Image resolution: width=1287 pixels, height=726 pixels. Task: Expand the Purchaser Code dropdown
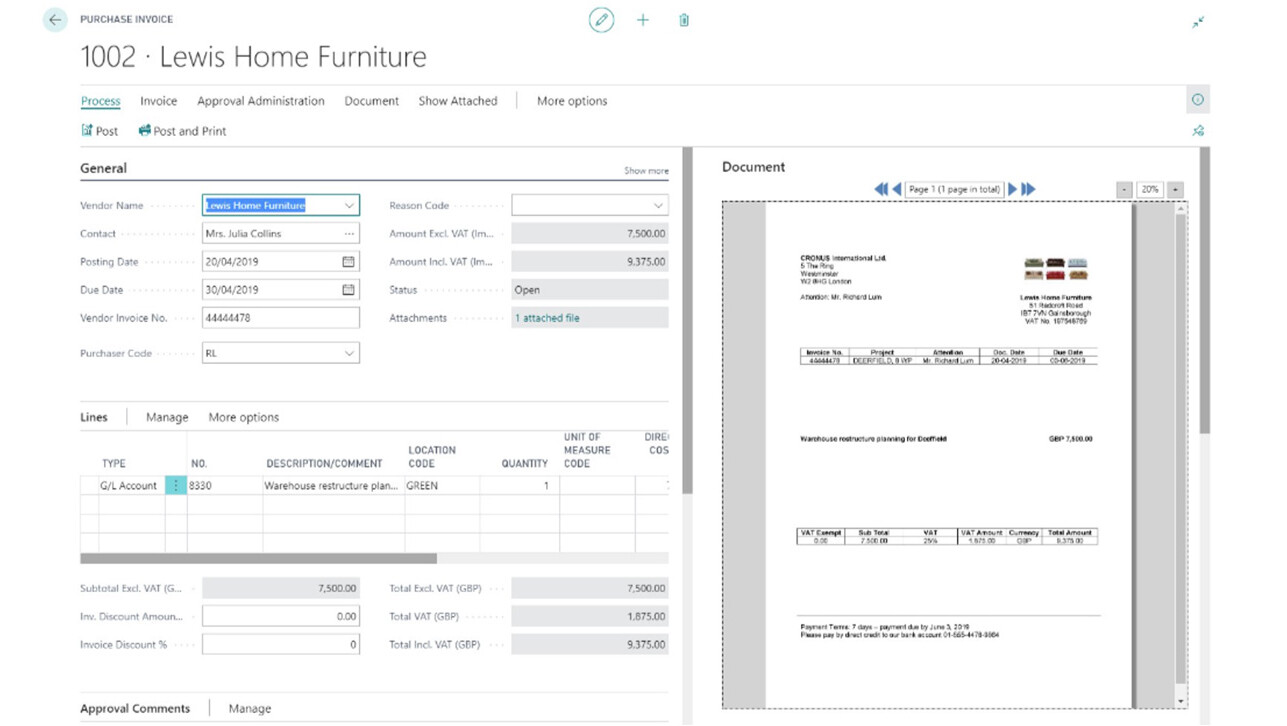[x=348, y=353]
